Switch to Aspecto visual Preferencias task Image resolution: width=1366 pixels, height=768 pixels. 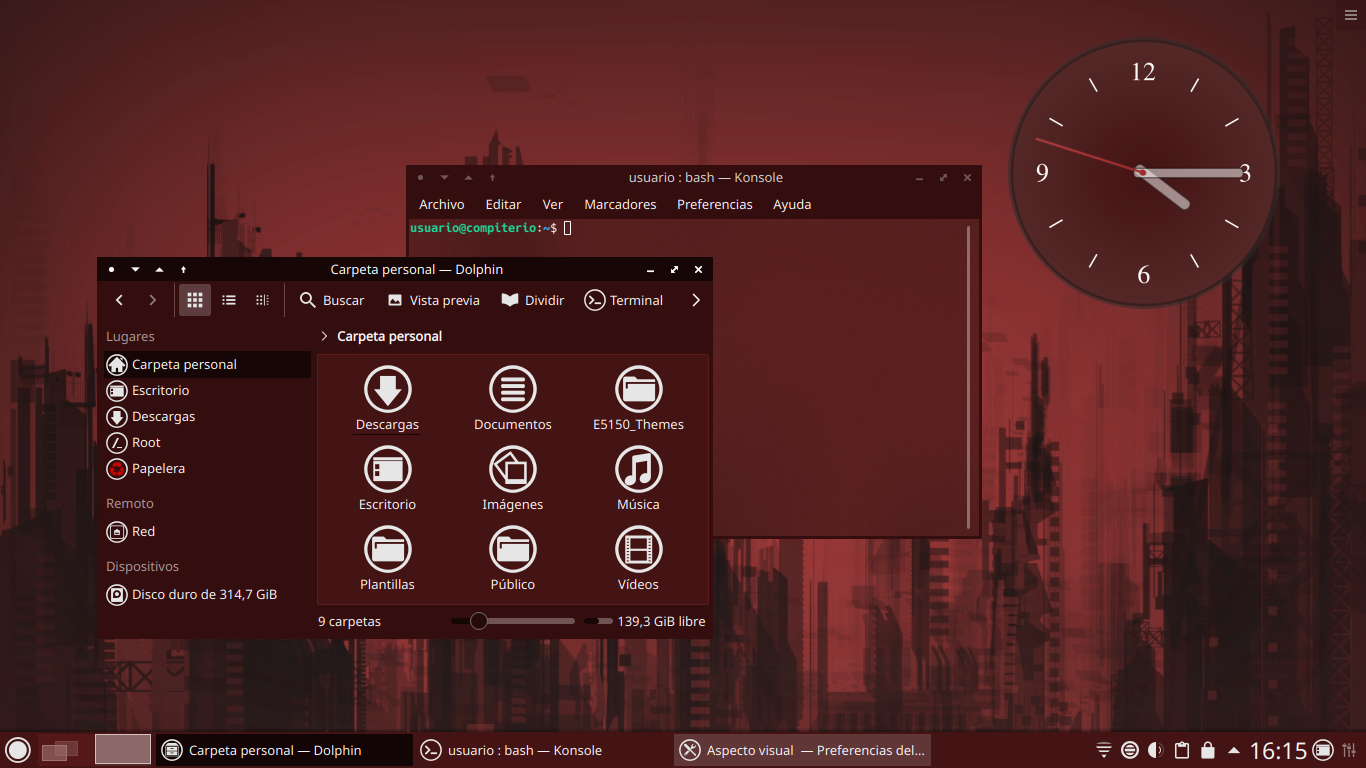(803, 750)
